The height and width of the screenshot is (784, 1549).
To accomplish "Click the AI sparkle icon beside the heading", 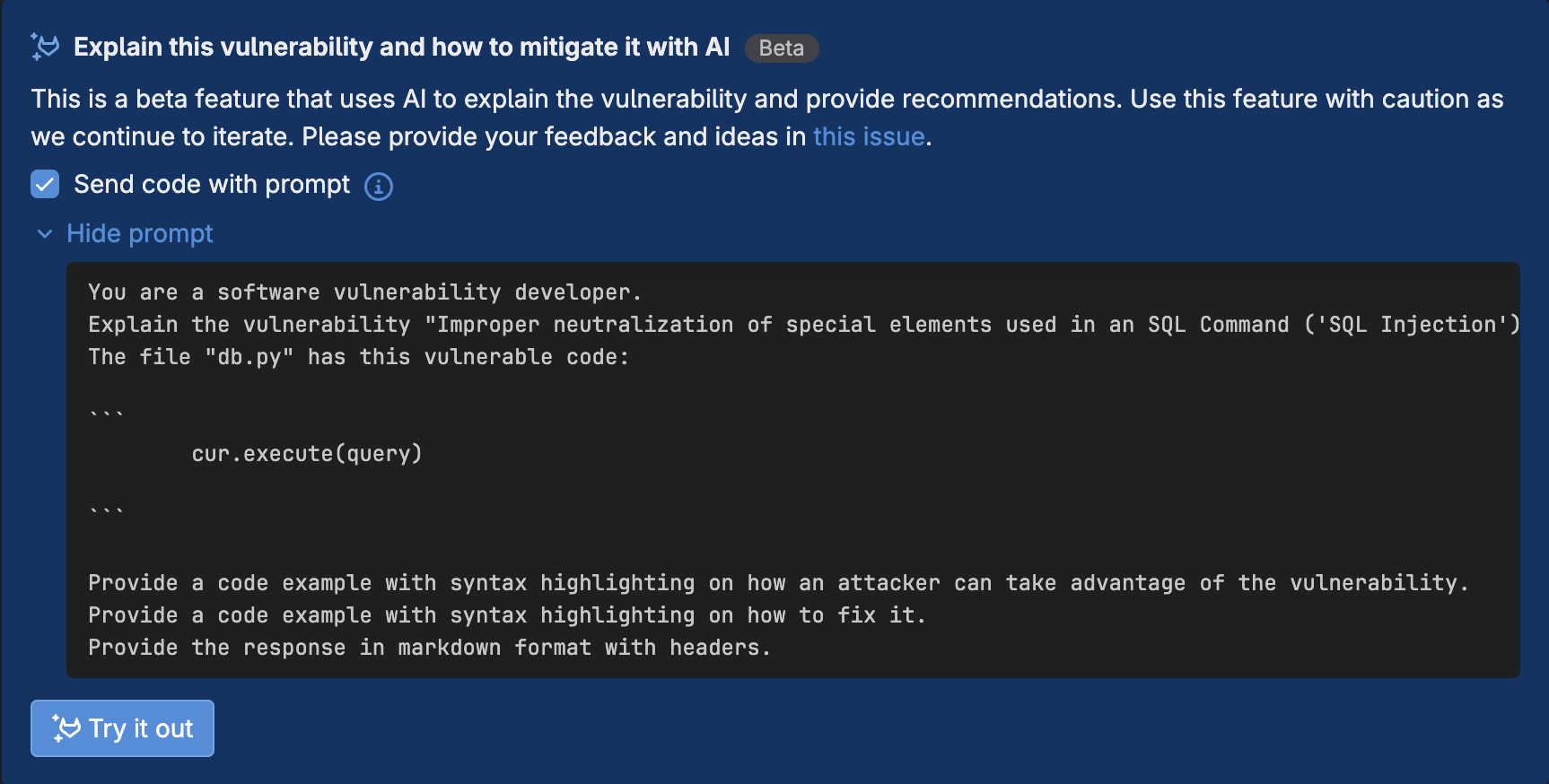I will 45,47.
